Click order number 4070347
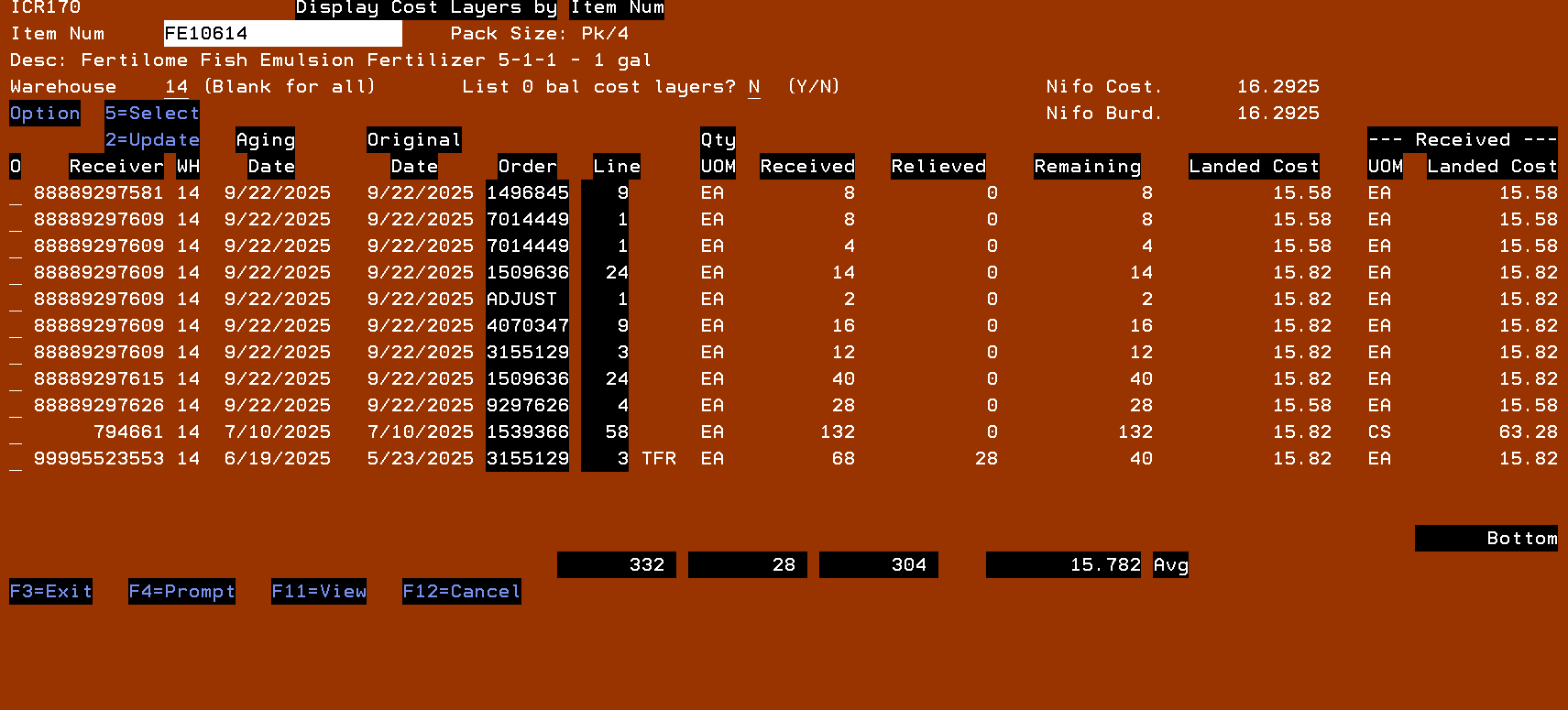This screenshot has height=710, width=1568. [527, 326]
